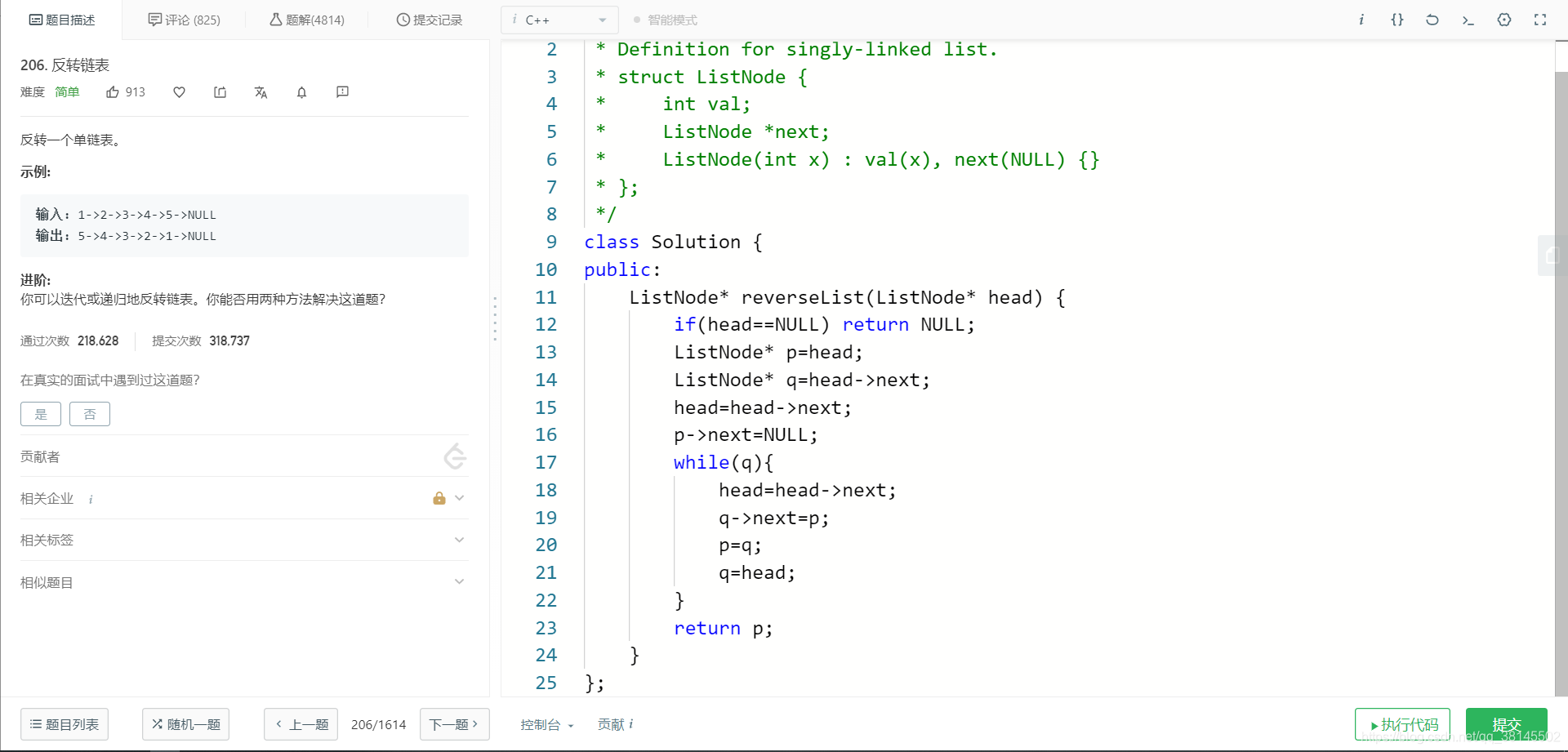The height and width of the screenshot is (752, 1568).
Task: Open the 评论 (825) tab
Action: [x=185, y=20]
